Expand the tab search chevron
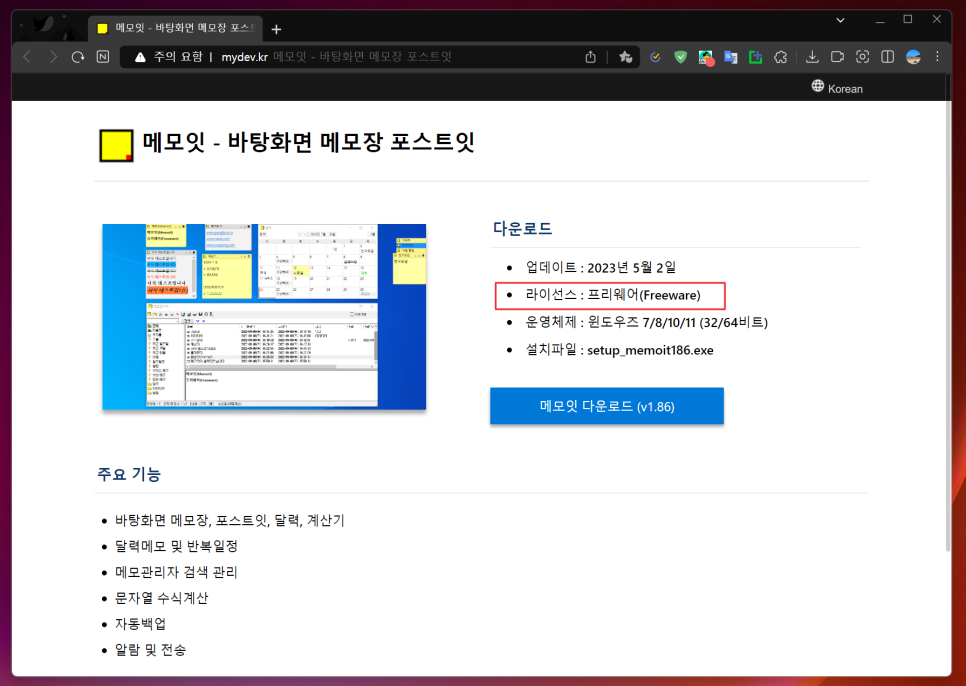 coord(840,20)
